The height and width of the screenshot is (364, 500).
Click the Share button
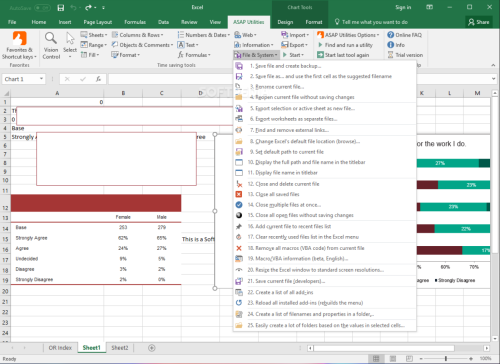tap(479, 22)
